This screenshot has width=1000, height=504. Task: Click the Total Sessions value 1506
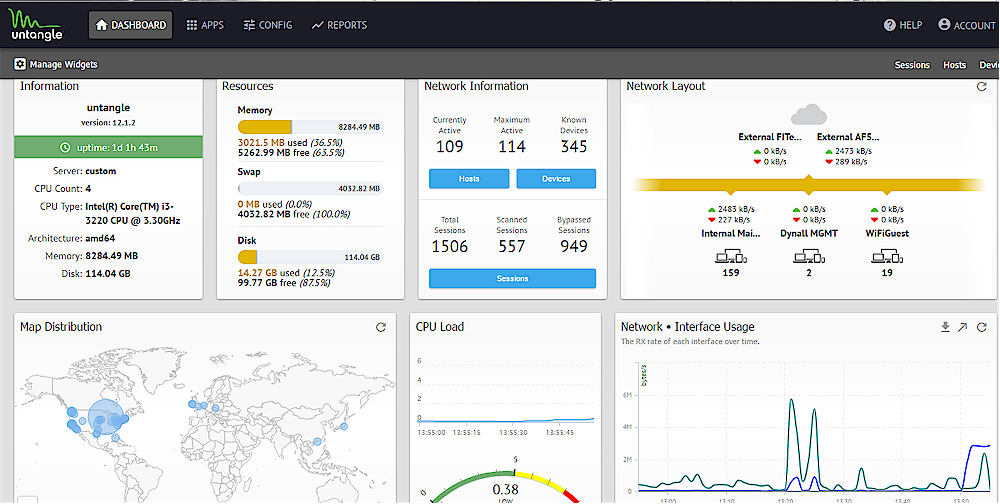(x=450, y=246)
